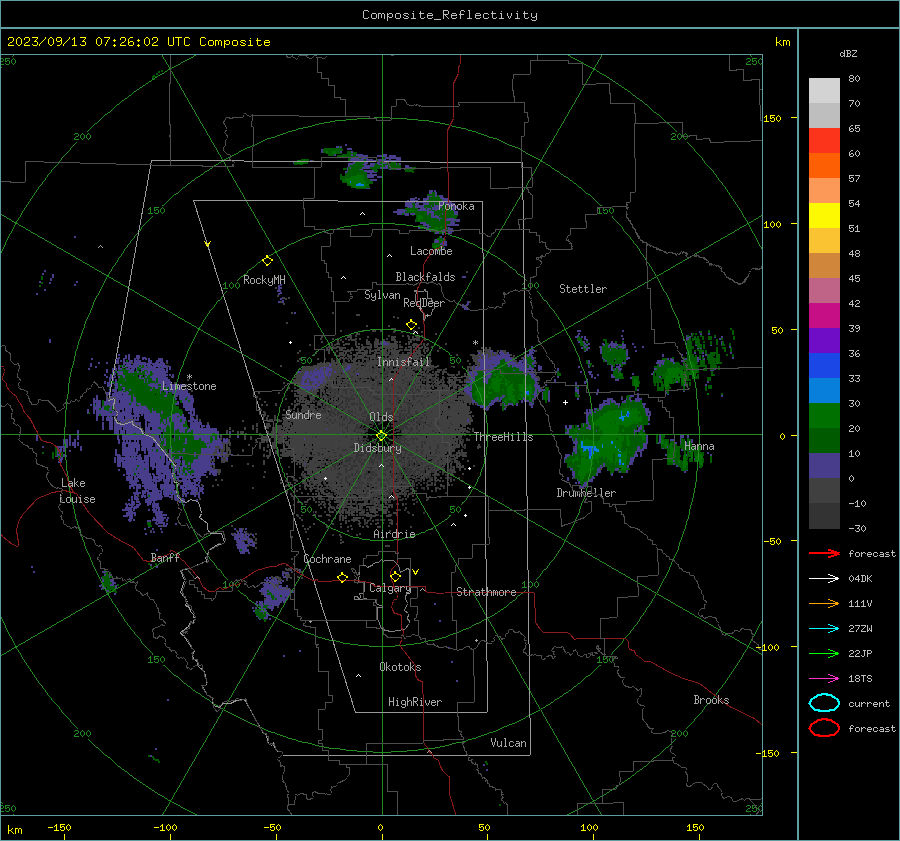
Task: Click the yellow diamond marker near RockyMH
Action: pos(267,261)
